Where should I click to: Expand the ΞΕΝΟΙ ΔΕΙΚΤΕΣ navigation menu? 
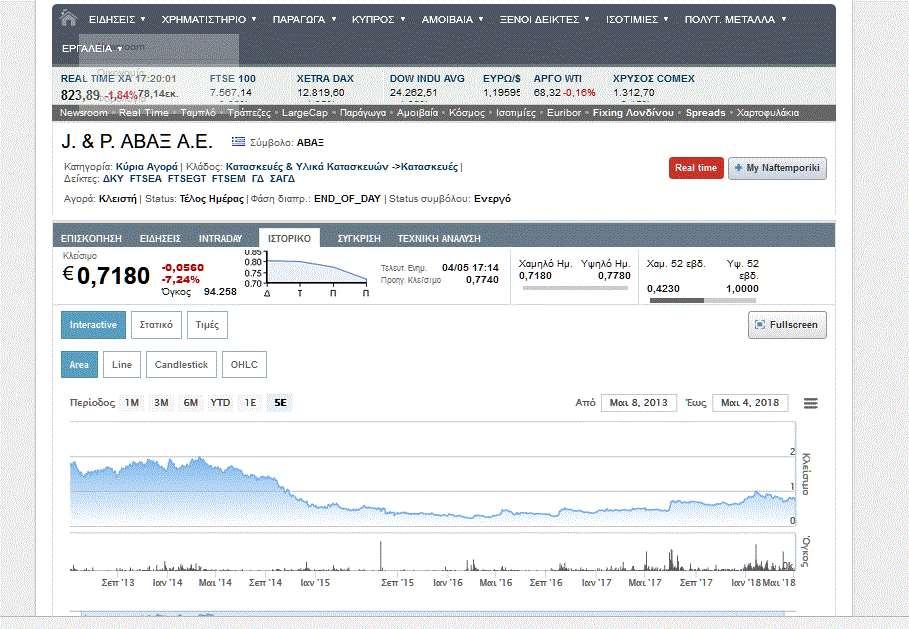544,19
